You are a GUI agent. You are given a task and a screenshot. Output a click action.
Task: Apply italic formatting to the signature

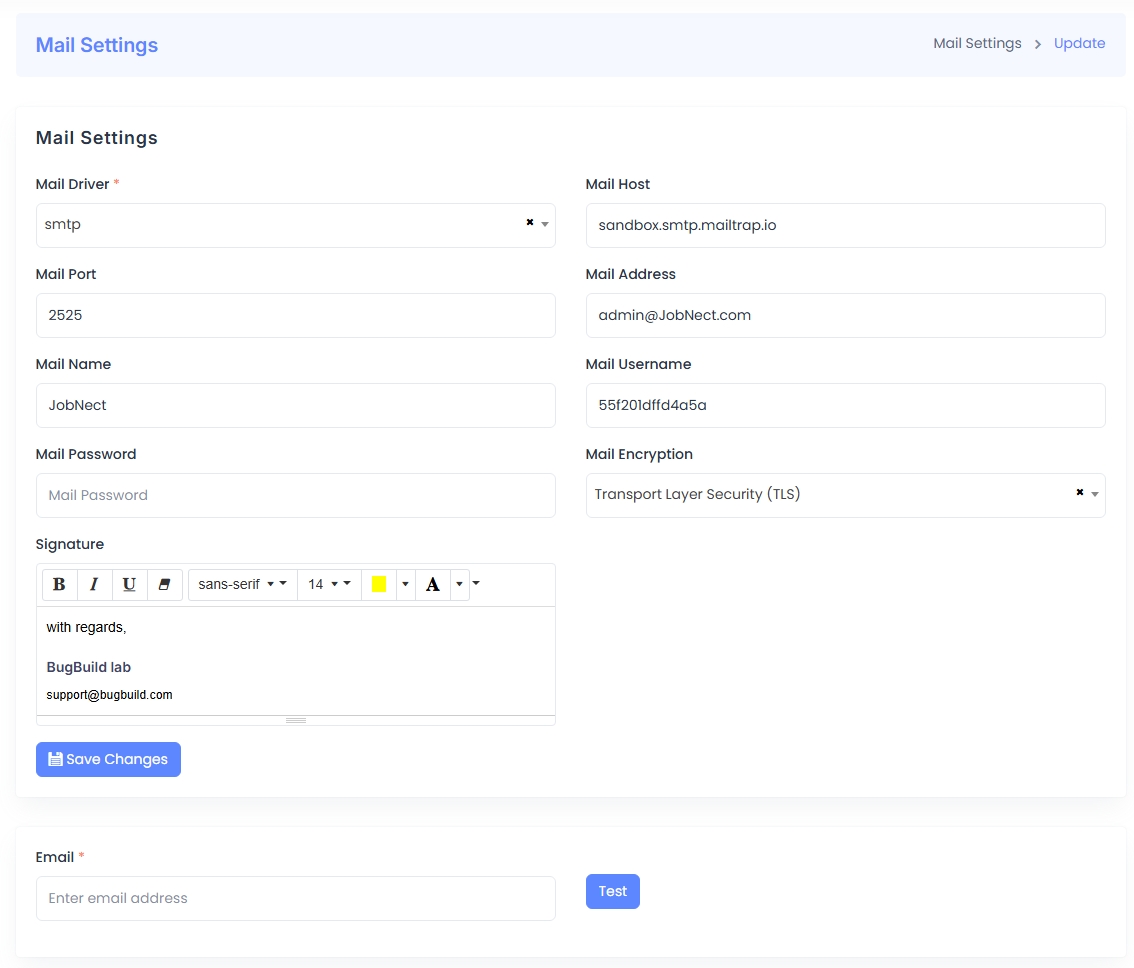(94, 584)
